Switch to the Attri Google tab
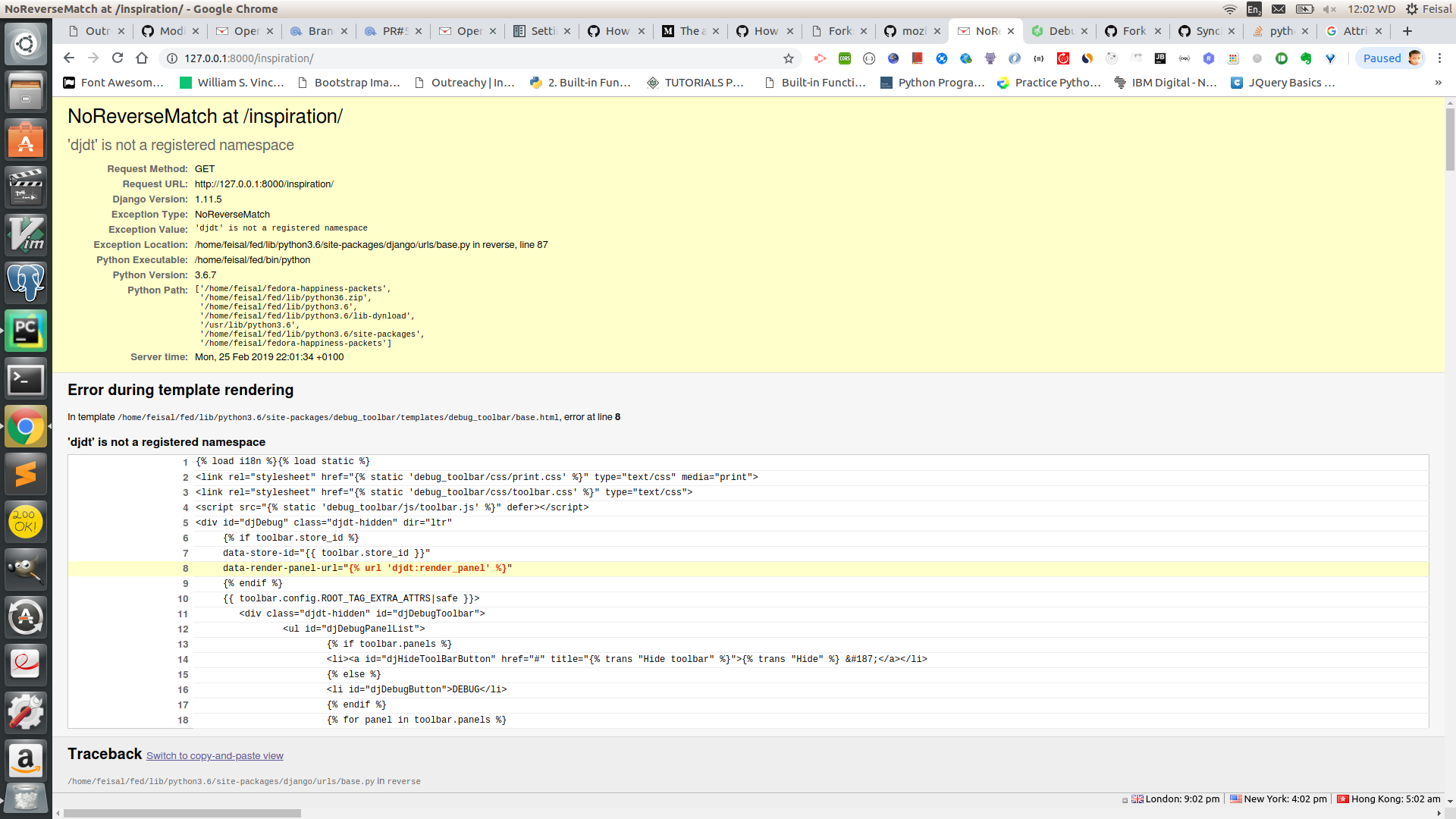 (x=1354, y=31)
